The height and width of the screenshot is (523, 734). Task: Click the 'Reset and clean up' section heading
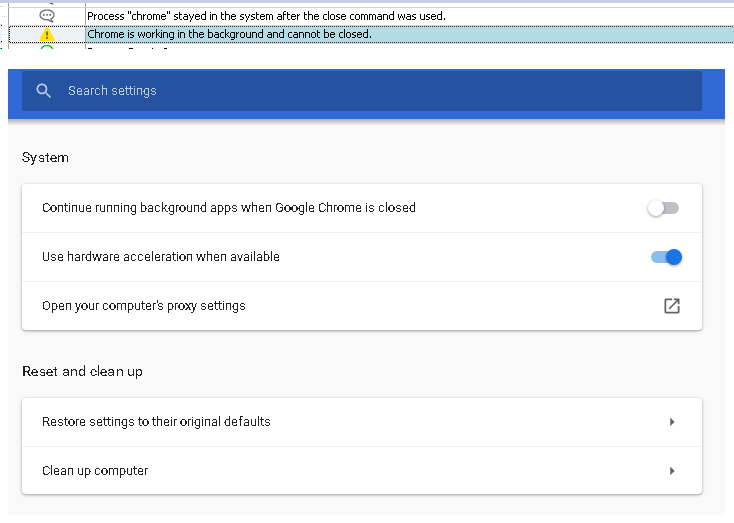point(82,372)
